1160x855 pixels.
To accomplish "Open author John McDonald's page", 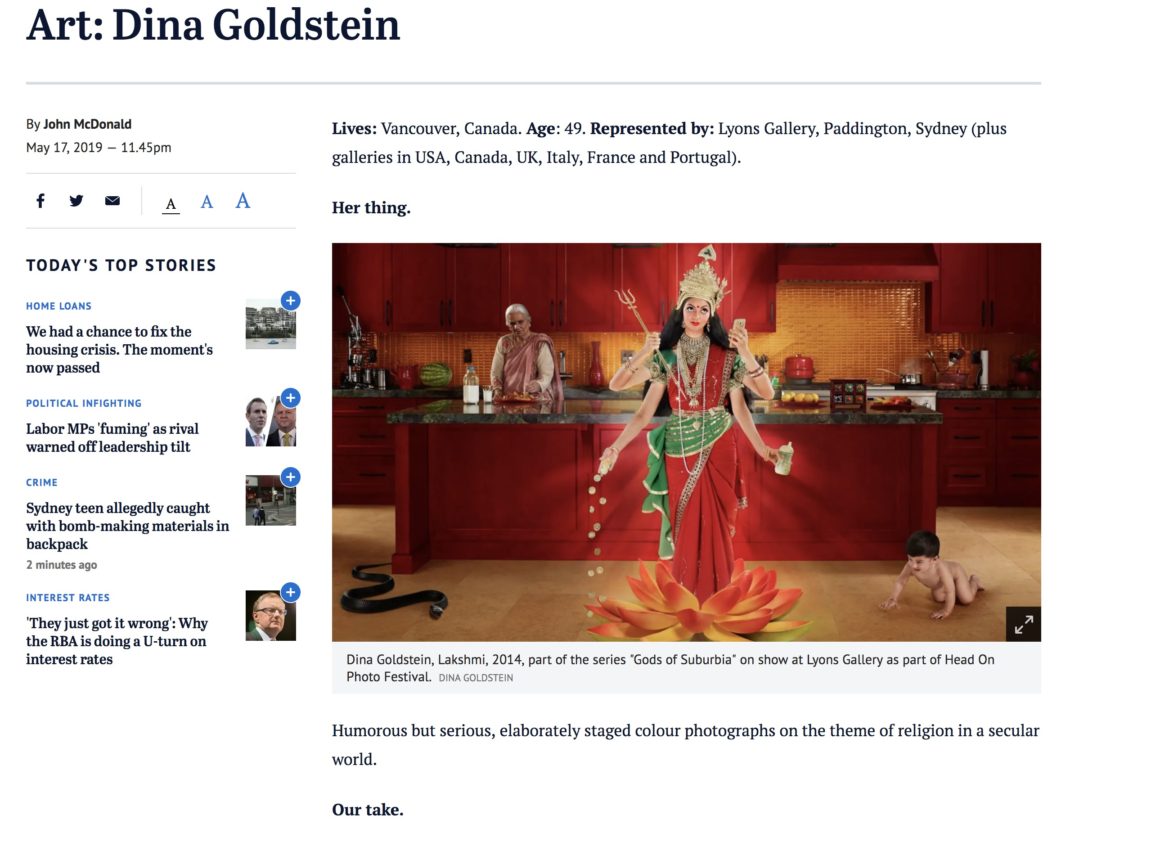I will (x=87, y=124).
